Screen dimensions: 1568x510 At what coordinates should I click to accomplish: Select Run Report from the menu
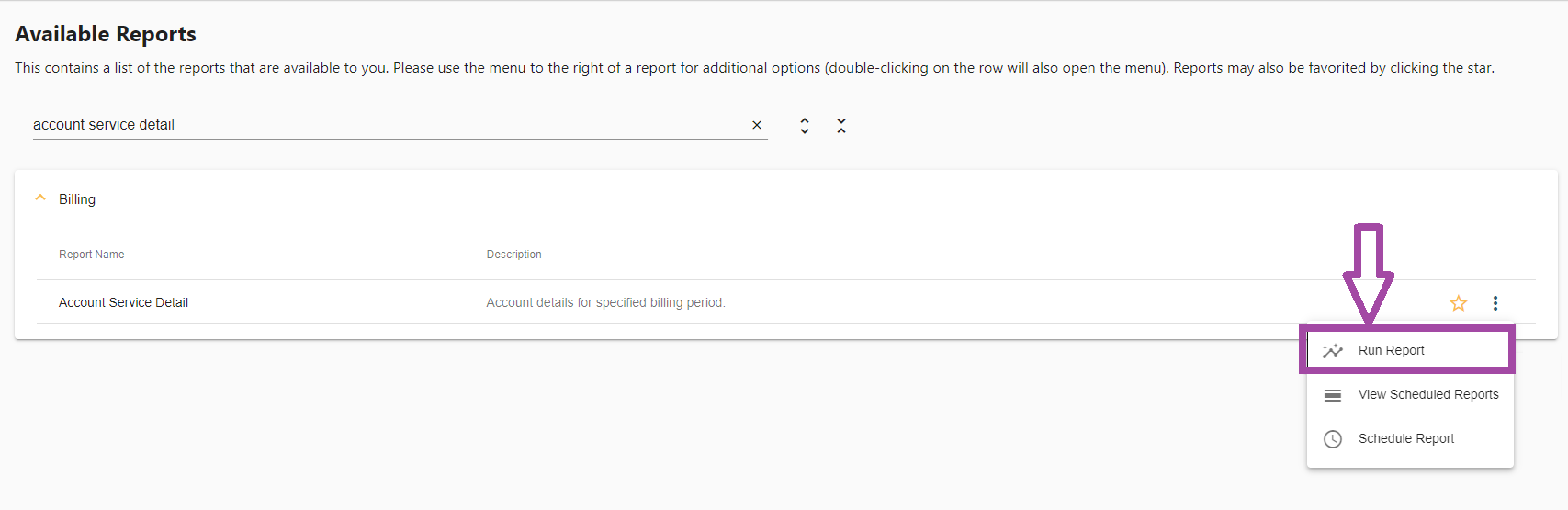[1391, 351]
